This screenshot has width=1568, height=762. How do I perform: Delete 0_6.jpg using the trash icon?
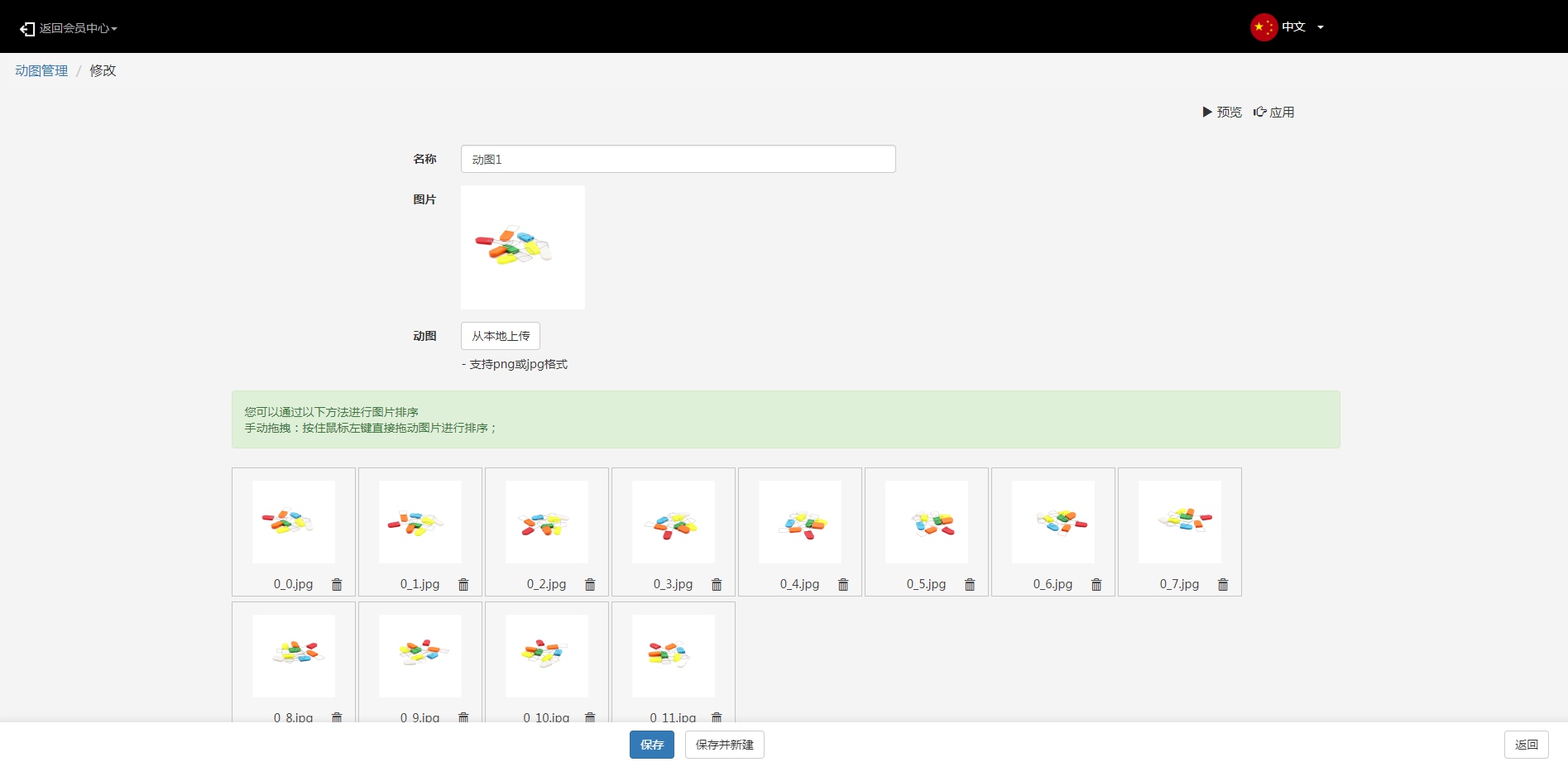point(1096,585)
